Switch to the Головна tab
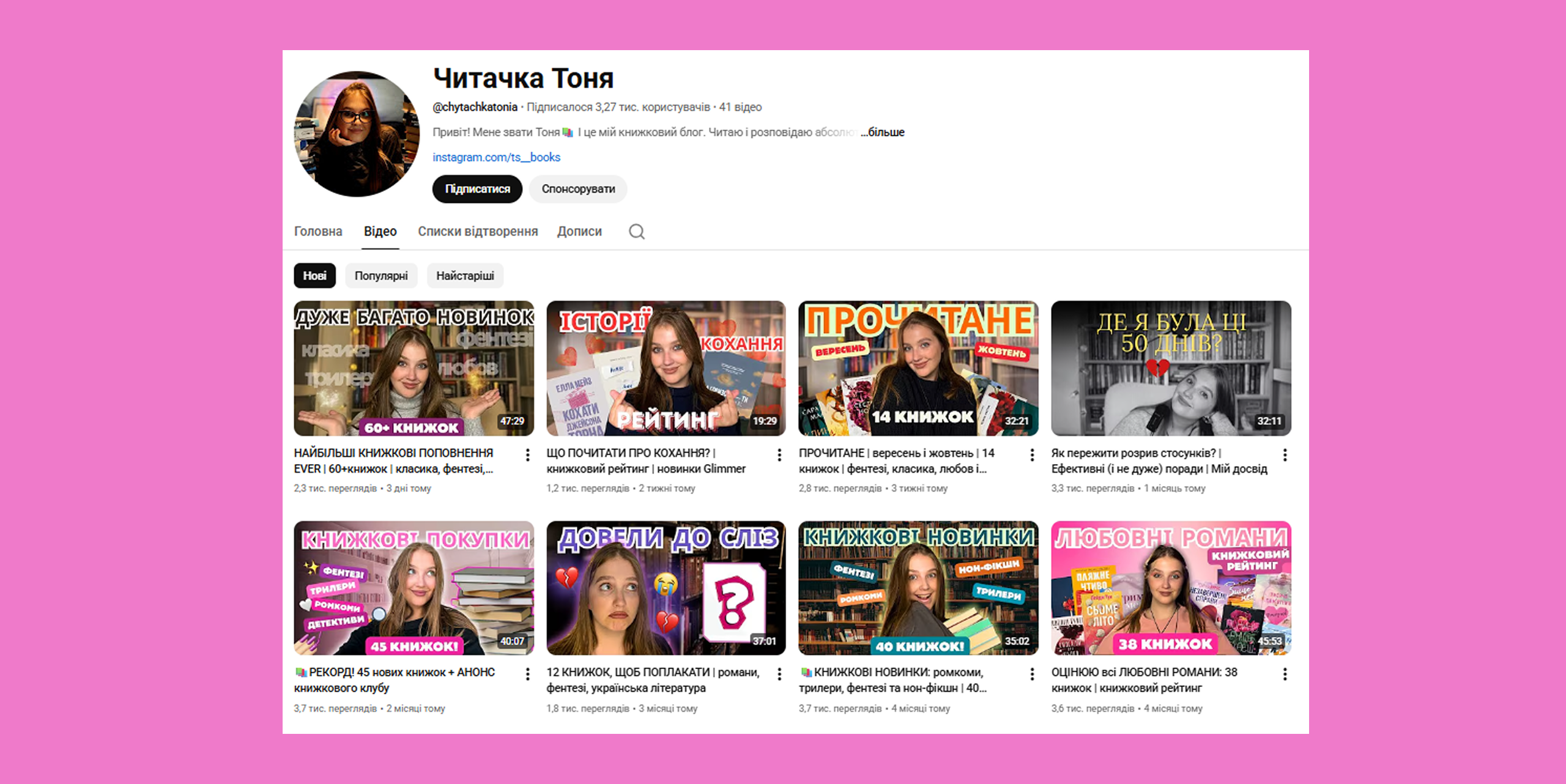This screenshot has height=784, width=1566. tap(318, 232)
